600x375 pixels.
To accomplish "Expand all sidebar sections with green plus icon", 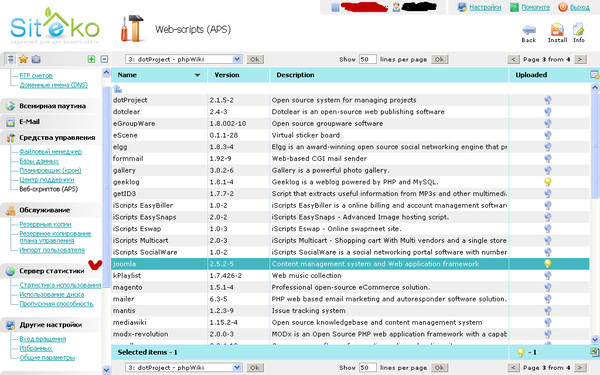I will [91, 59].
